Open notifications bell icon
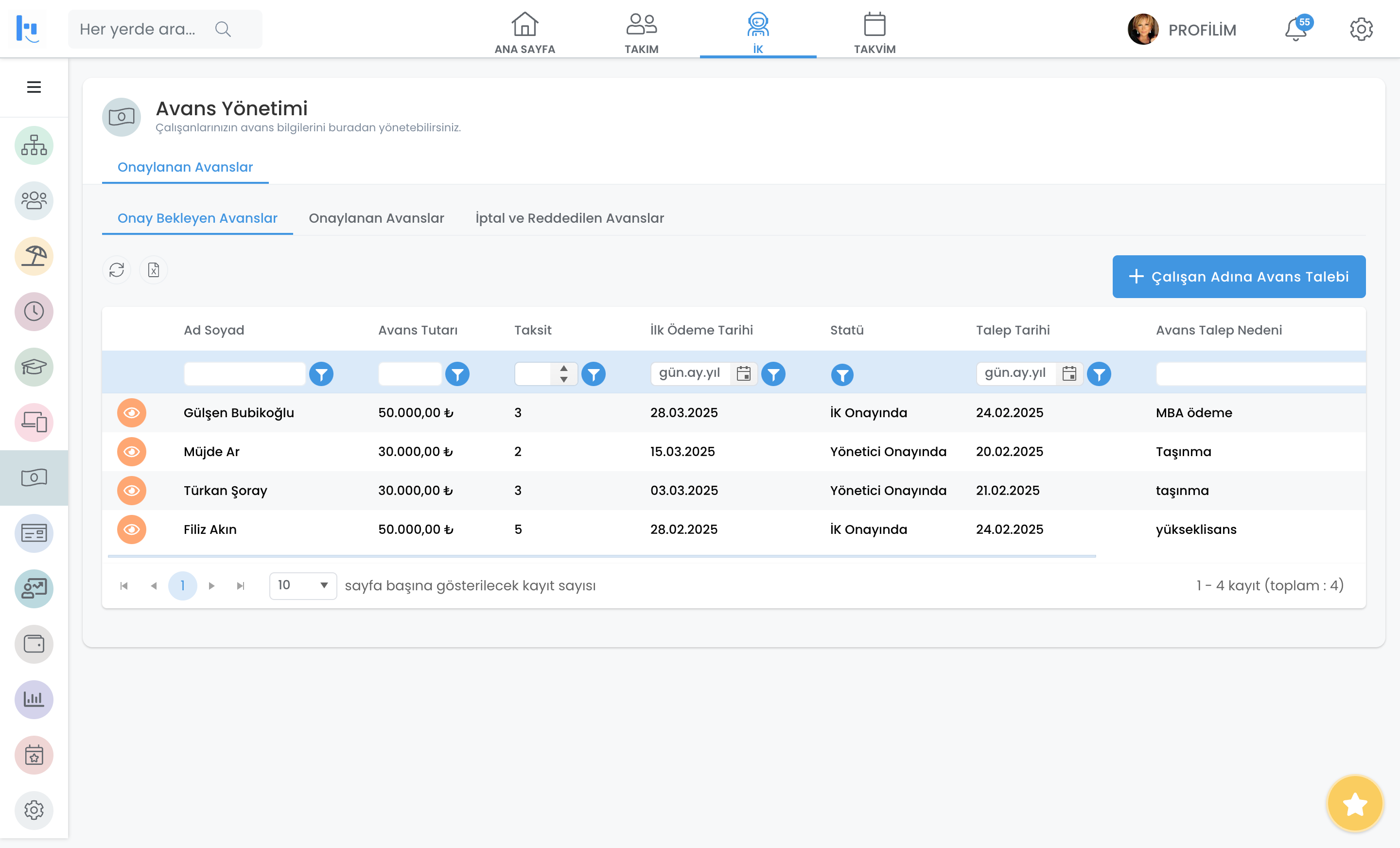This screenshot has width=1400, height=848. coord(1296,30)
